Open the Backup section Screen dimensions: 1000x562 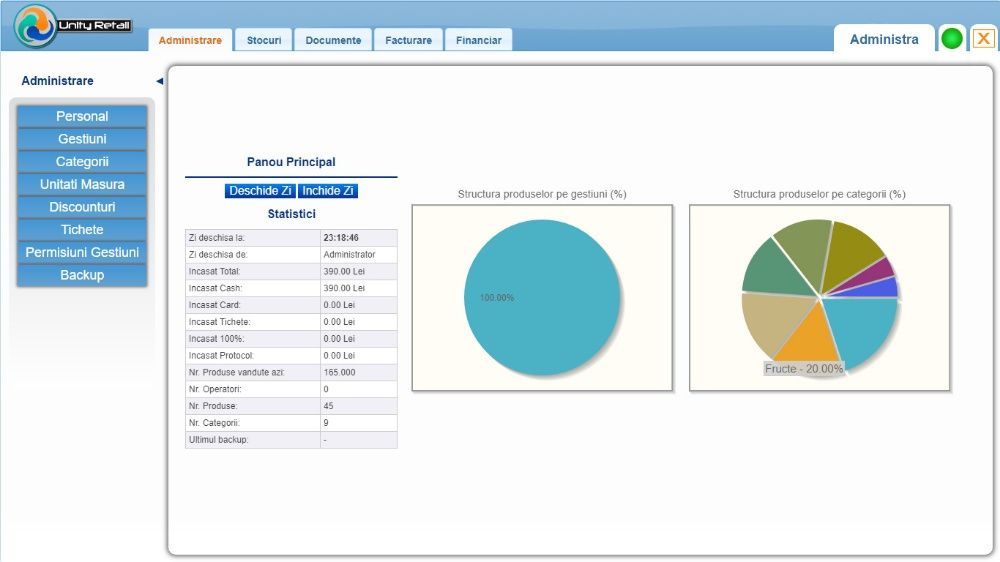coord(82,275)
